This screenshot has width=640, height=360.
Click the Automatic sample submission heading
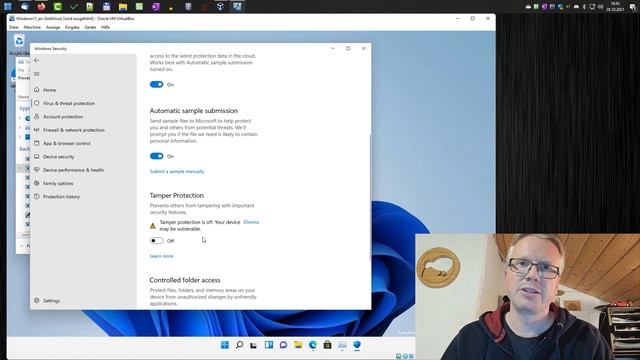tap(193, 111)
